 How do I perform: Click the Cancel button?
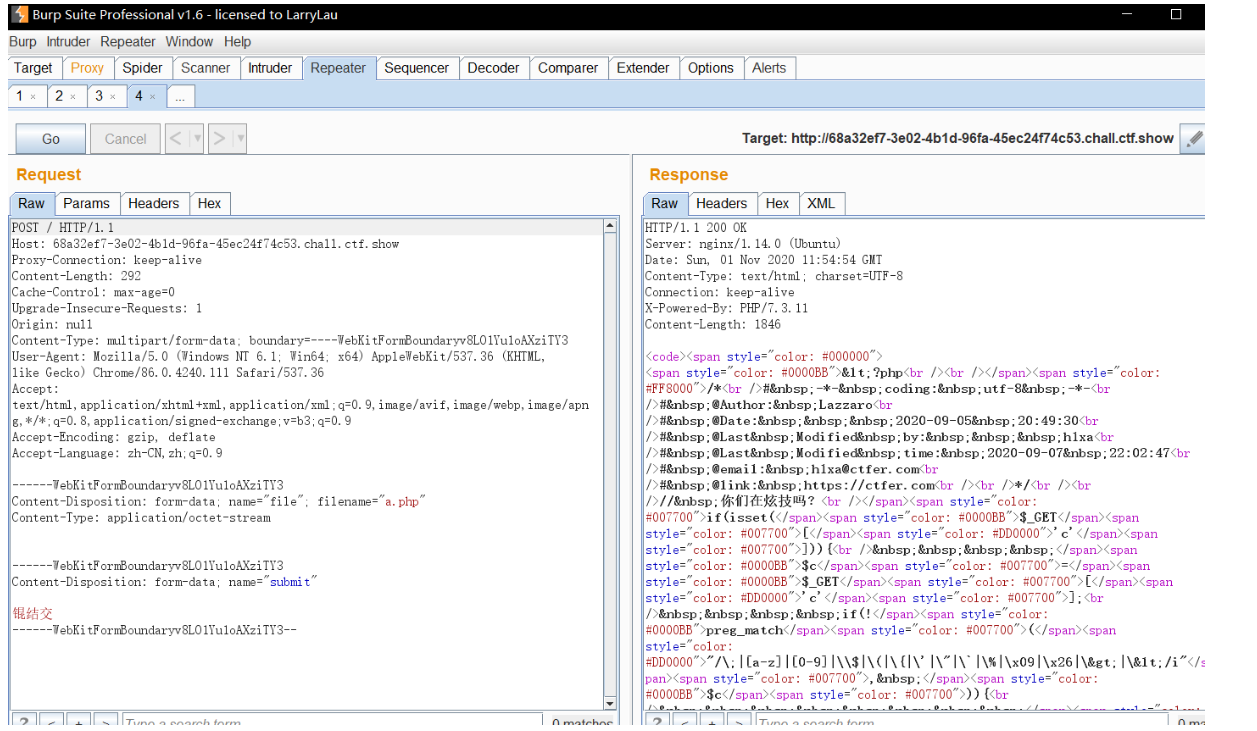tap(125, 139)
